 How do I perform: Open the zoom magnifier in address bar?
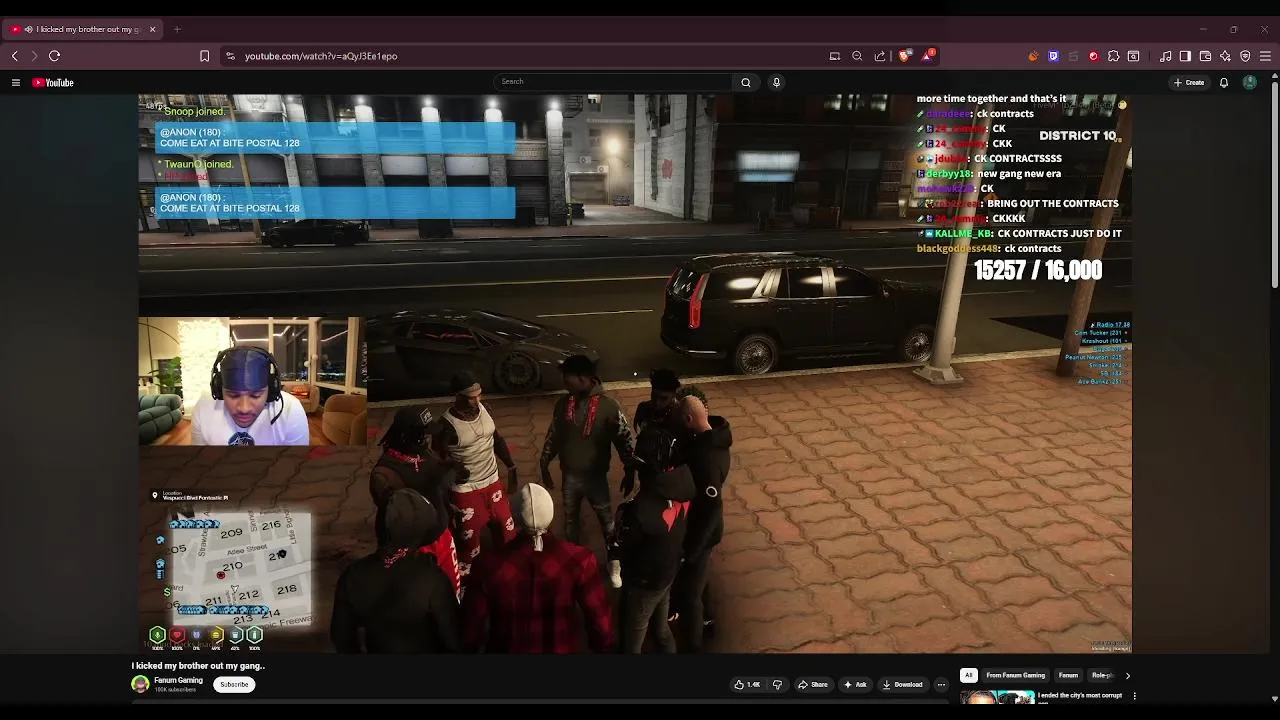click(857, 56)
